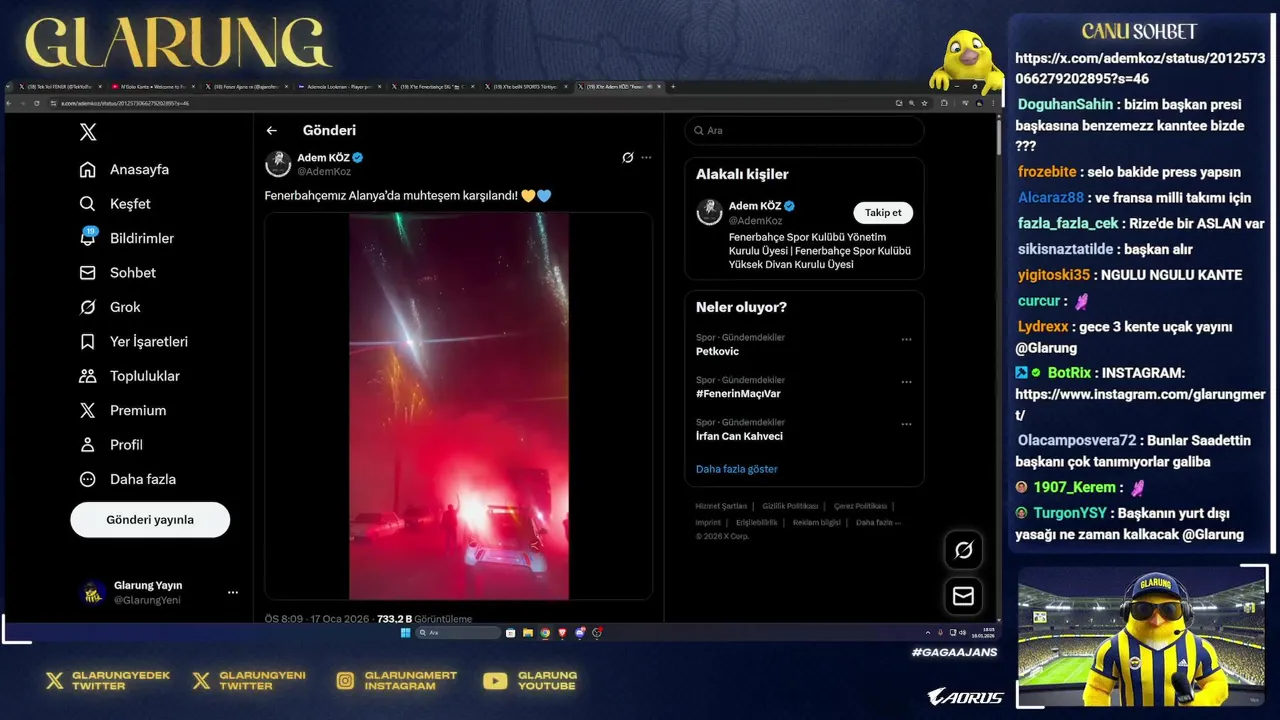
Task: Open more options for Petkovic trend
Action: 906,339
